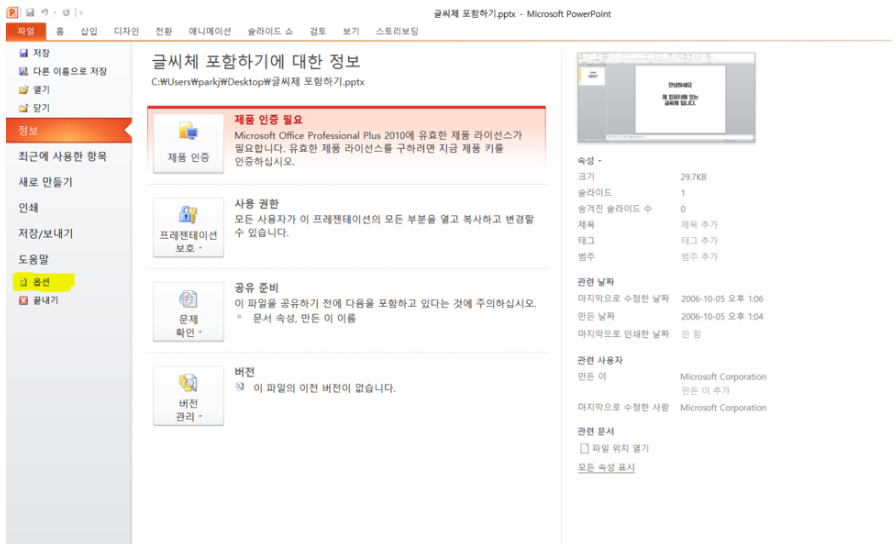Click the file path text under heading

[x=258, y=82]
